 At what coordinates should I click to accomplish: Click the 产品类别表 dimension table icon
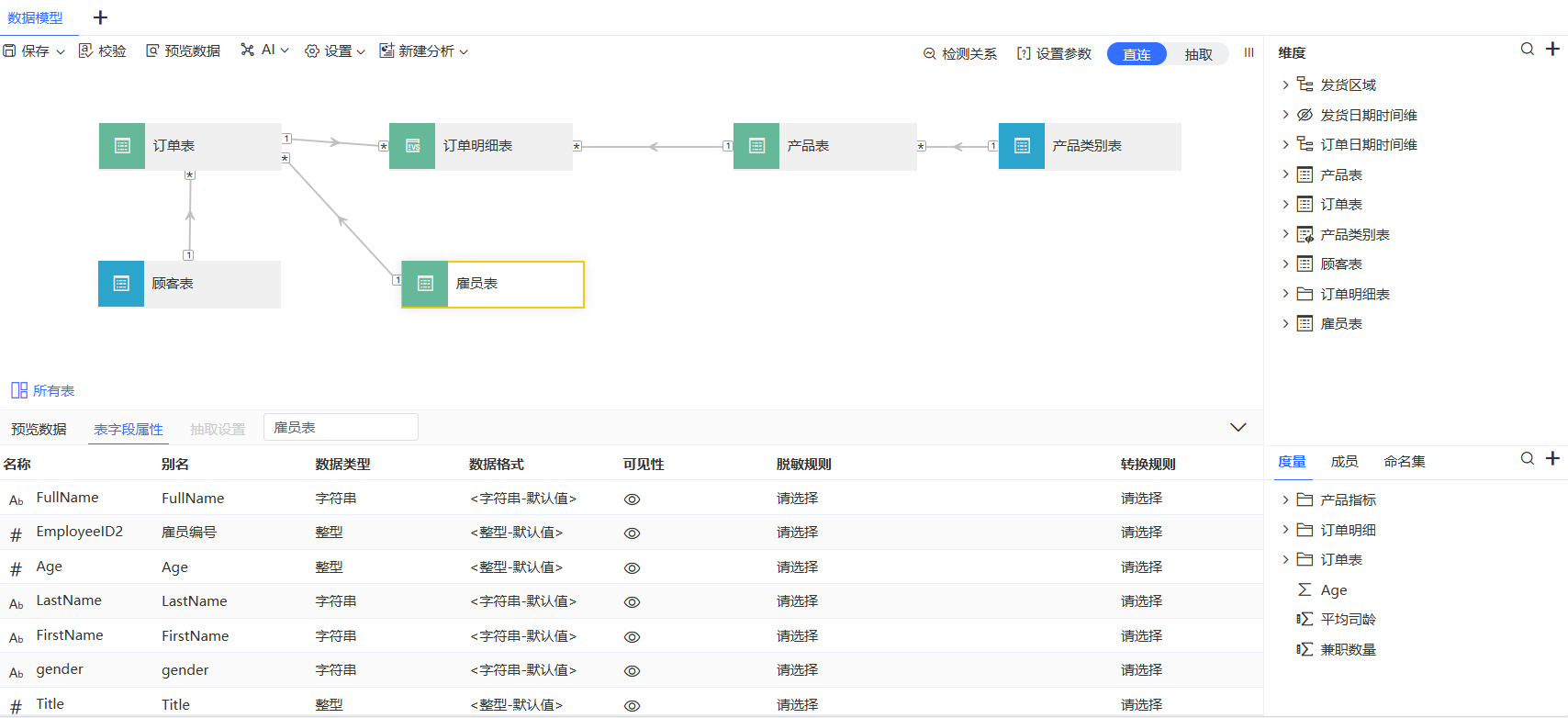pos(1305,234)
